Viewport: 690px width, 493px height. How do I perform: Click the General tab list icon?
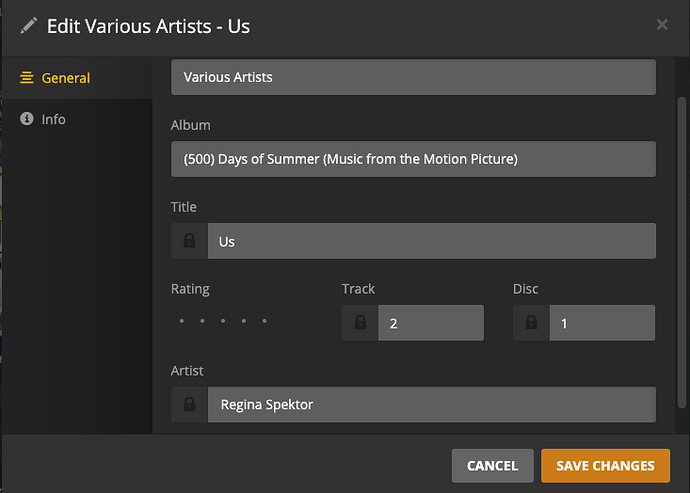tap(27, 78)
